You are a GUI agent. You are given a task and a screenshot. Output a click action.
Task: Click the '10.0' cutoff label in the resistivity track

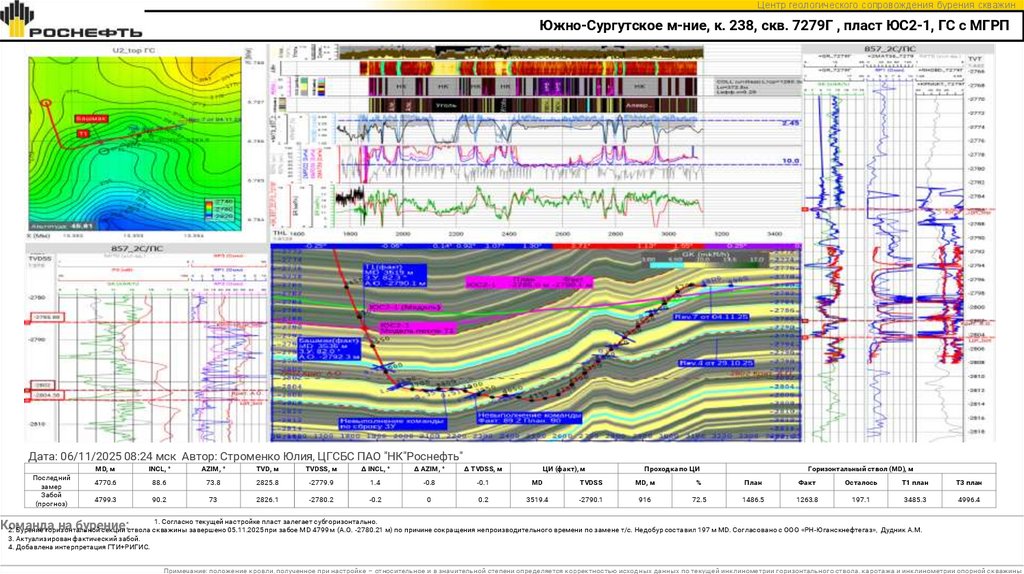(790, 161)
